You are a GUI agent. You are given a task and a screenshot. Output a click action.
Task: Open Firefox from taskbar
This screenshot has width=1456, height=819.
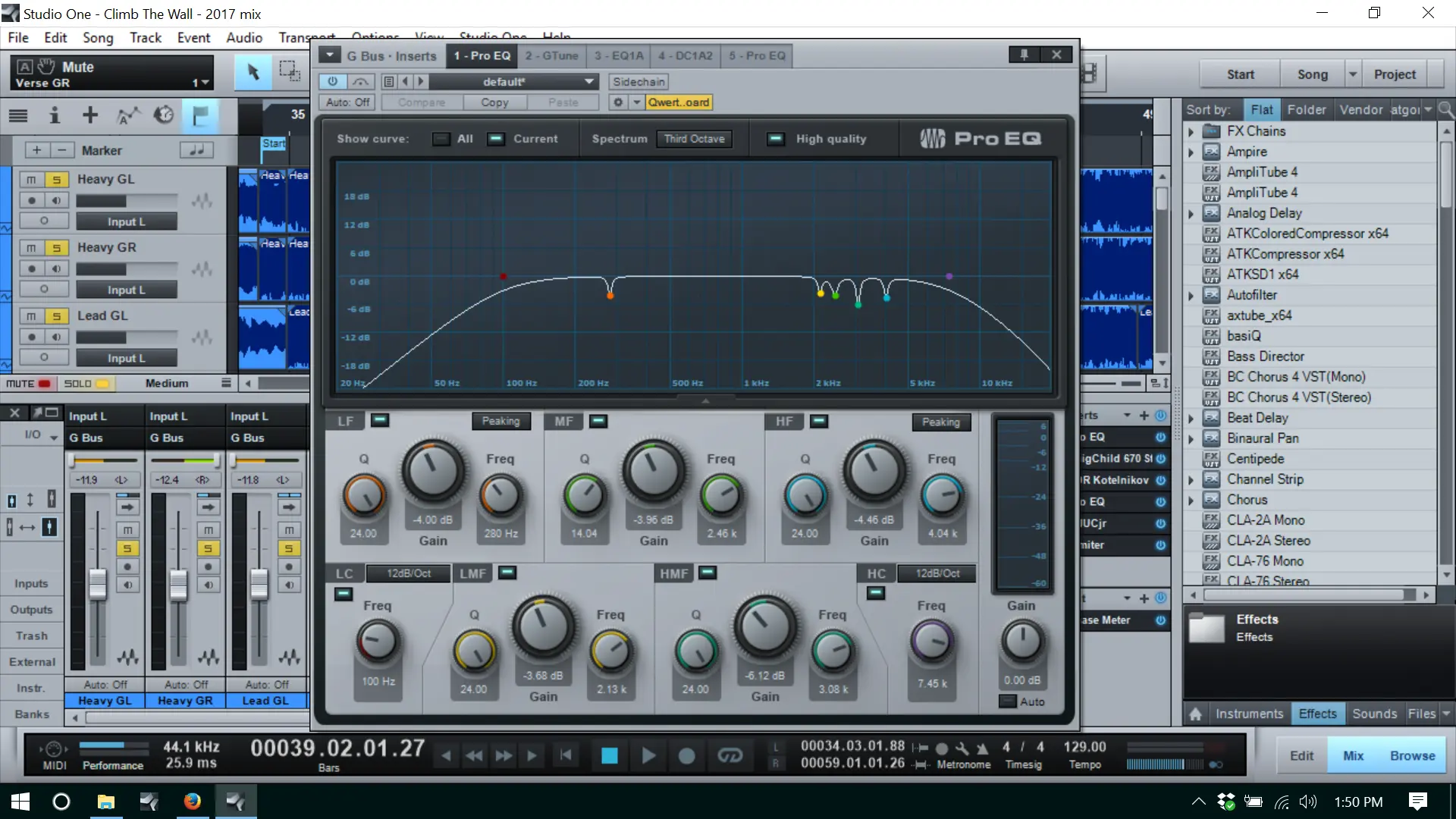[x=193, y=801]
